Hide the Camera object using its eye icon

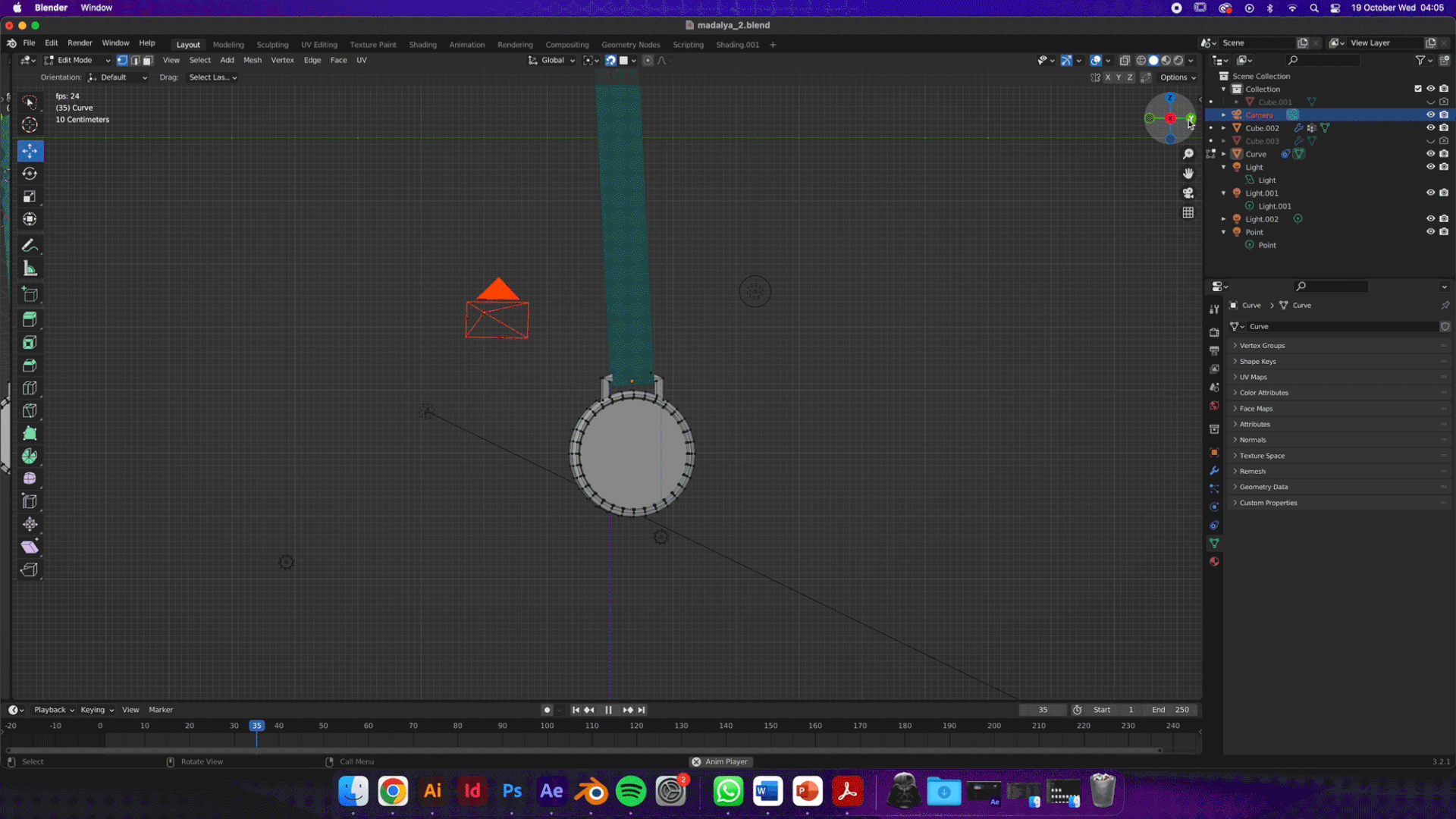(x=1430, y=115)
